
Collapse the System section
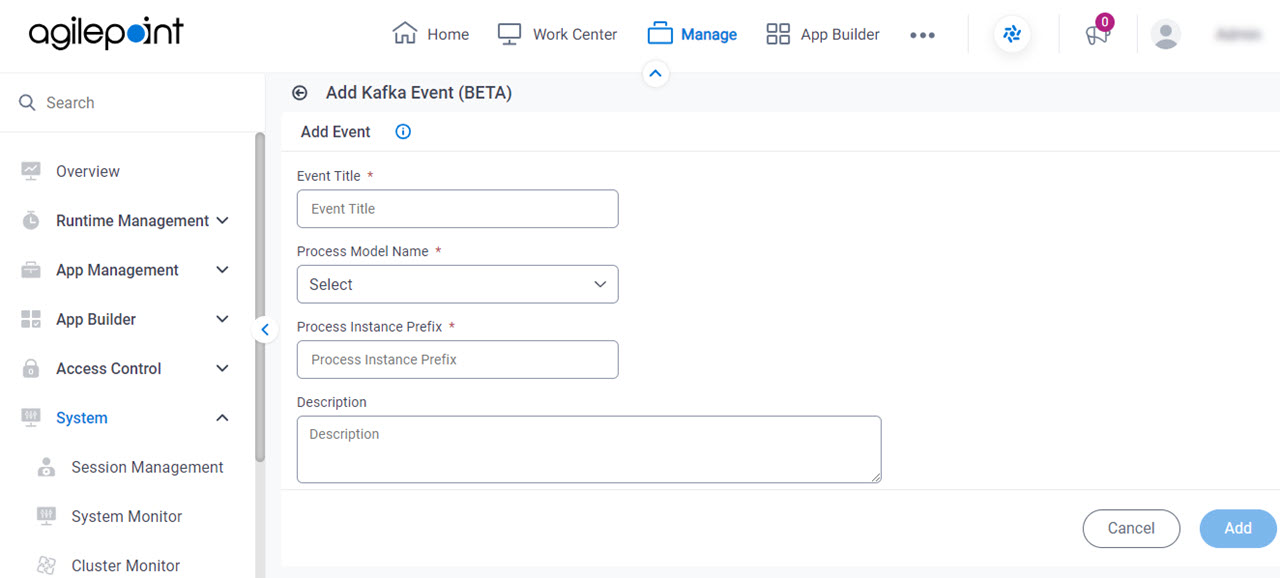125,418
